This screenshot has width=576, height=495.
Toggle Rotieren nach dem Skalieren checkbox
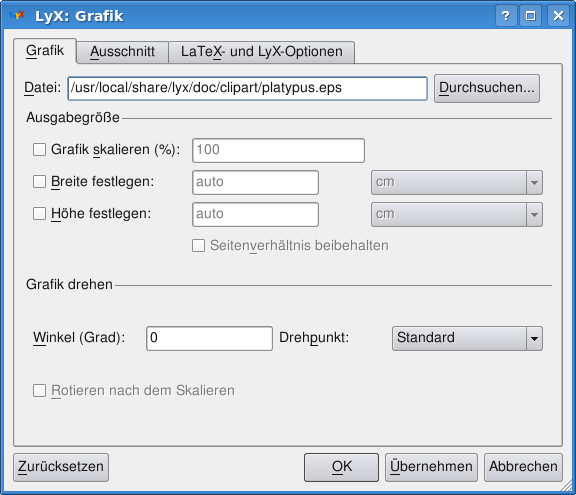[39, 390]
